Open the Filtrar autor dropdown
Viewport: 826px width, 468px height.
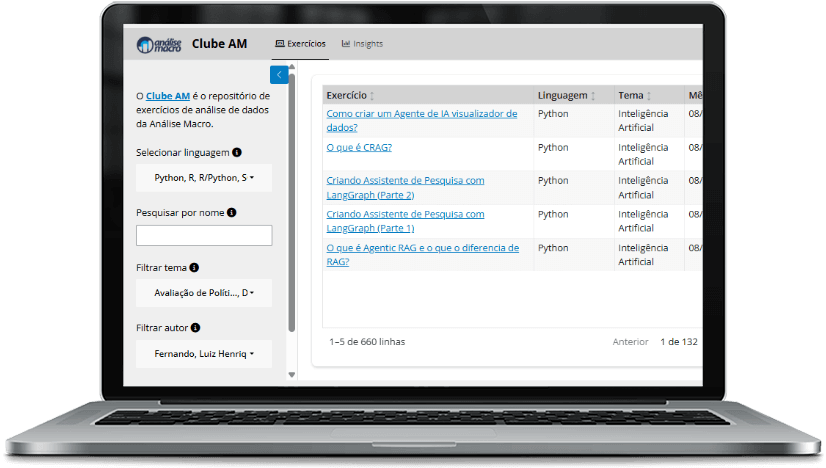(x=204, y=354)
